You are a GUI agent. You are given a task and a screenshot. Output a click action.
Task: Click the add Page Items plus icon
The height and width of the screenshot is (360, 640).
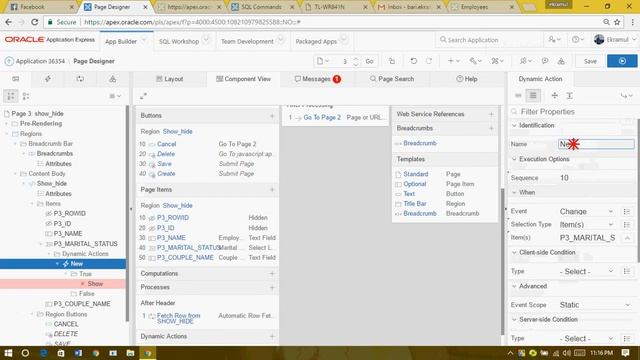click(x=272, y=189)
